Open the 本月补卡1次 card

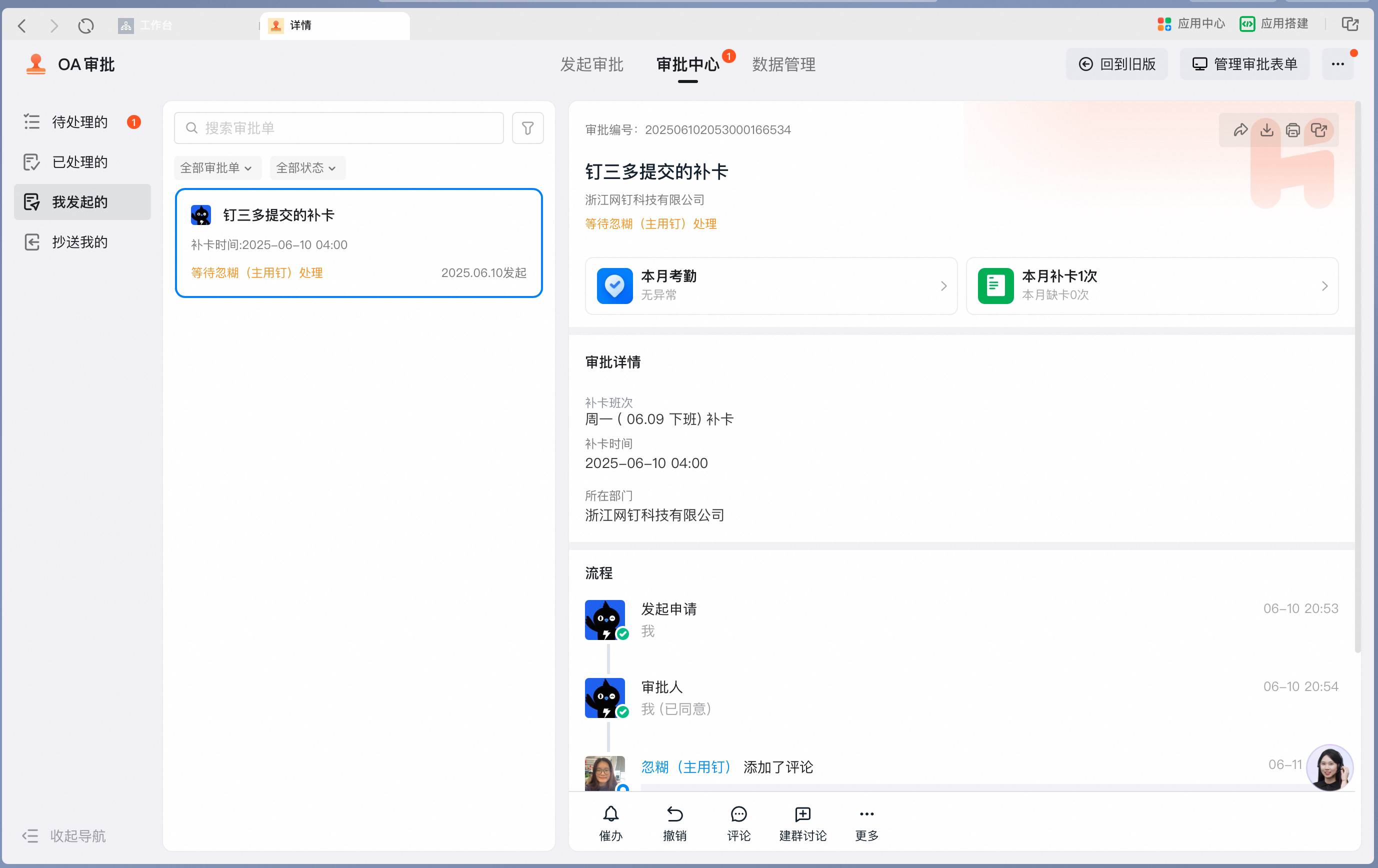click(x=1152, y=285)
